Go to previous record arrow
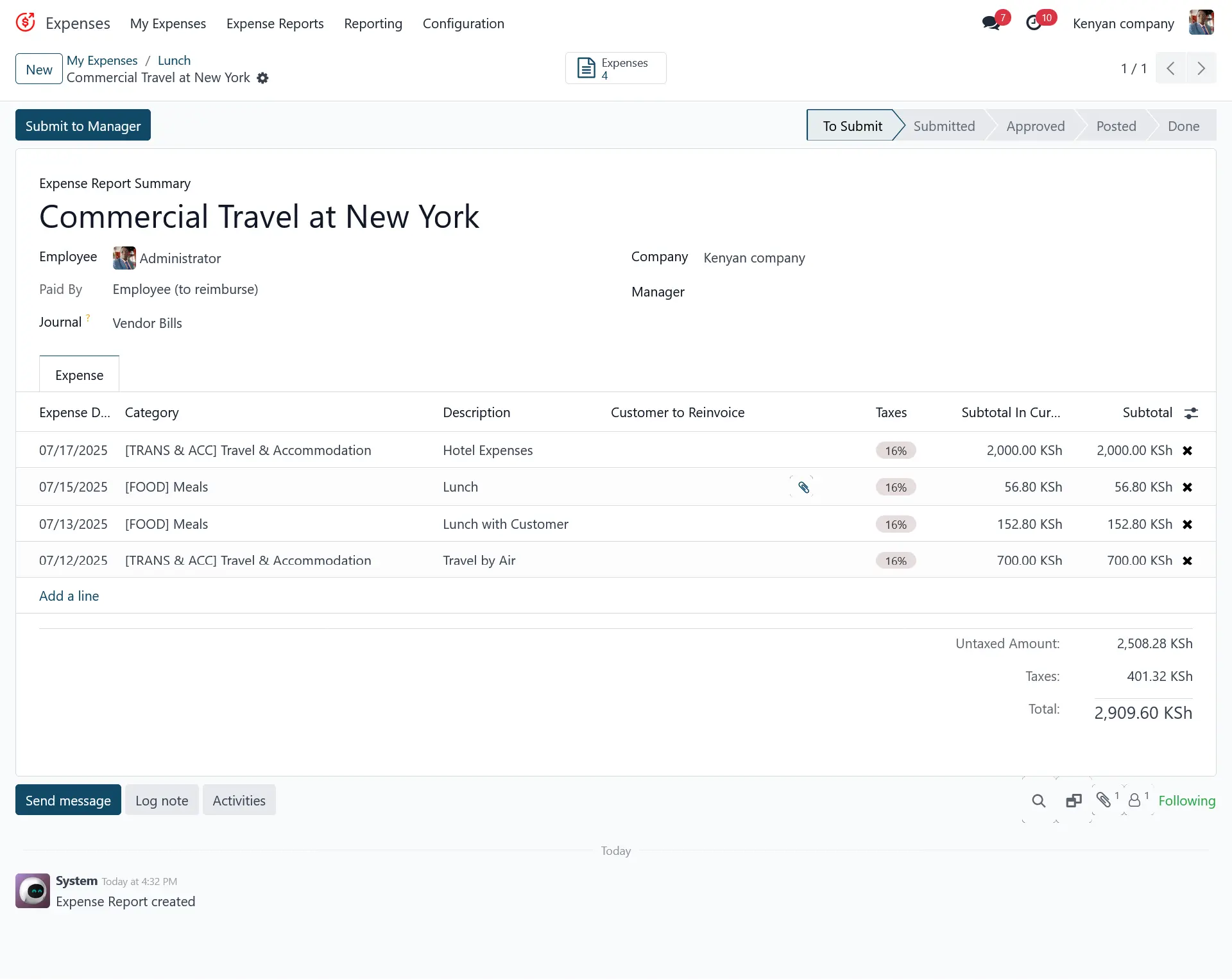This screenshot has width=1232, height=980. click(x=1170, y=69)
